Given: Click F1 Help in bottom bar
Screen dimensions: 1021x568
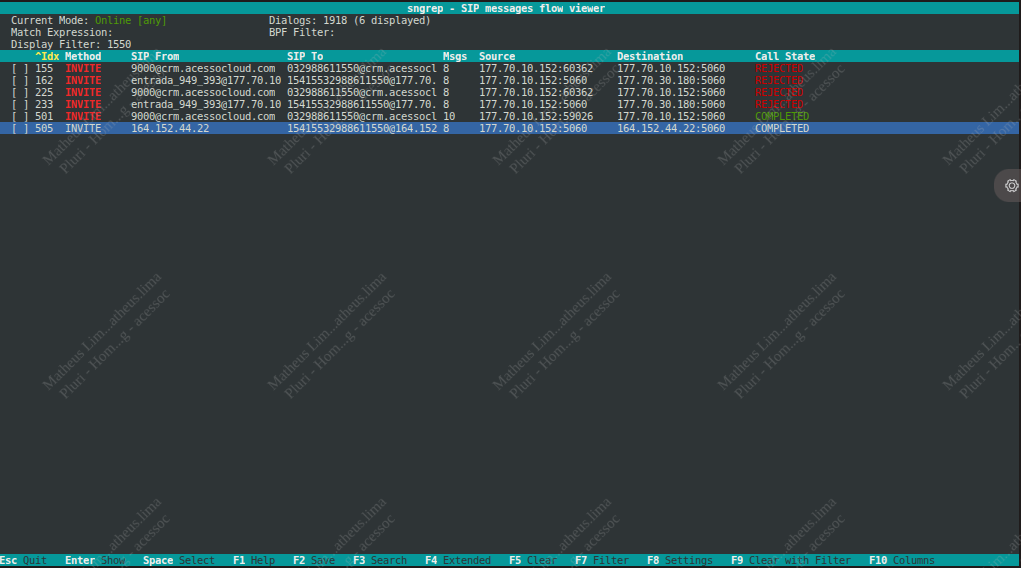Looking at the screenshot, I should pos(254,561).
